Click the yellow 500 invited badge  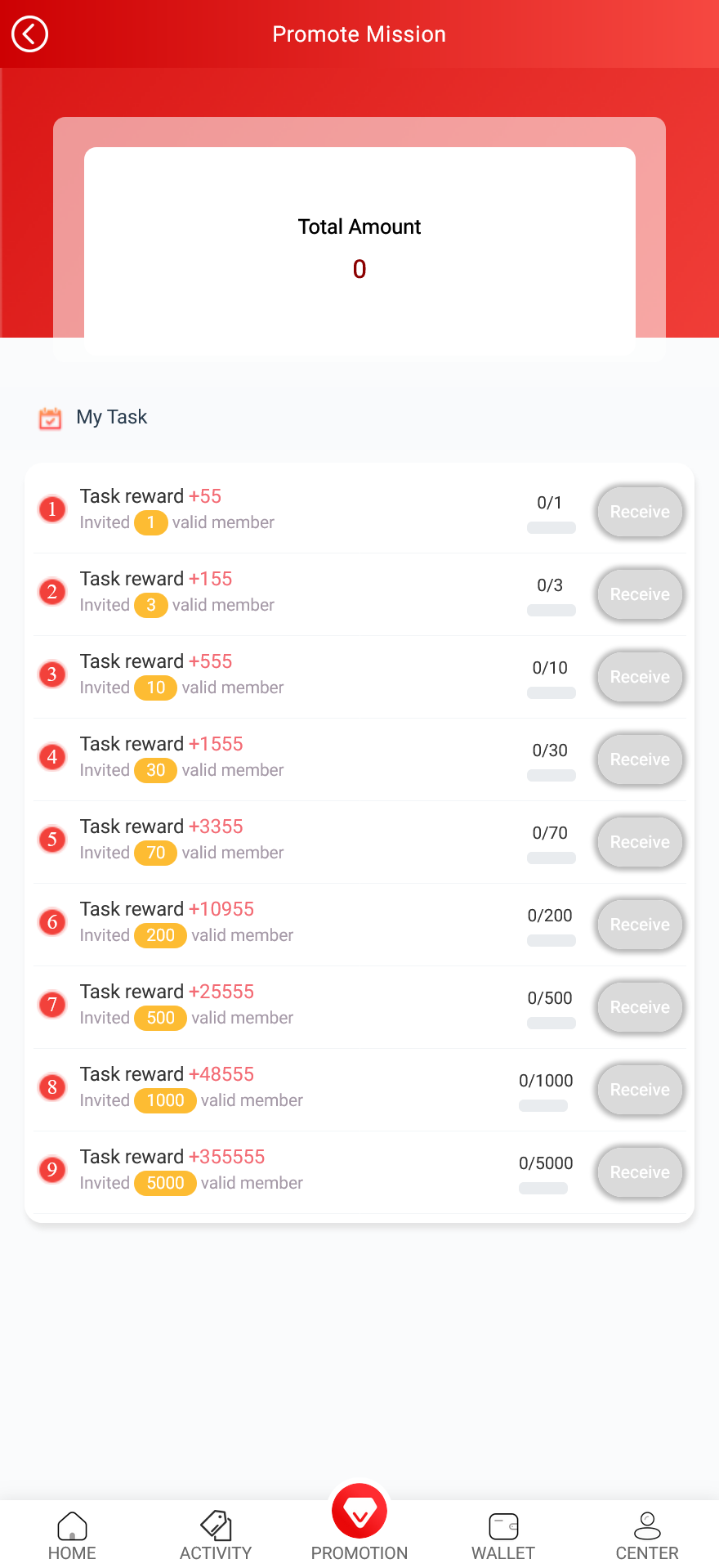click(x=160, y=1018)
